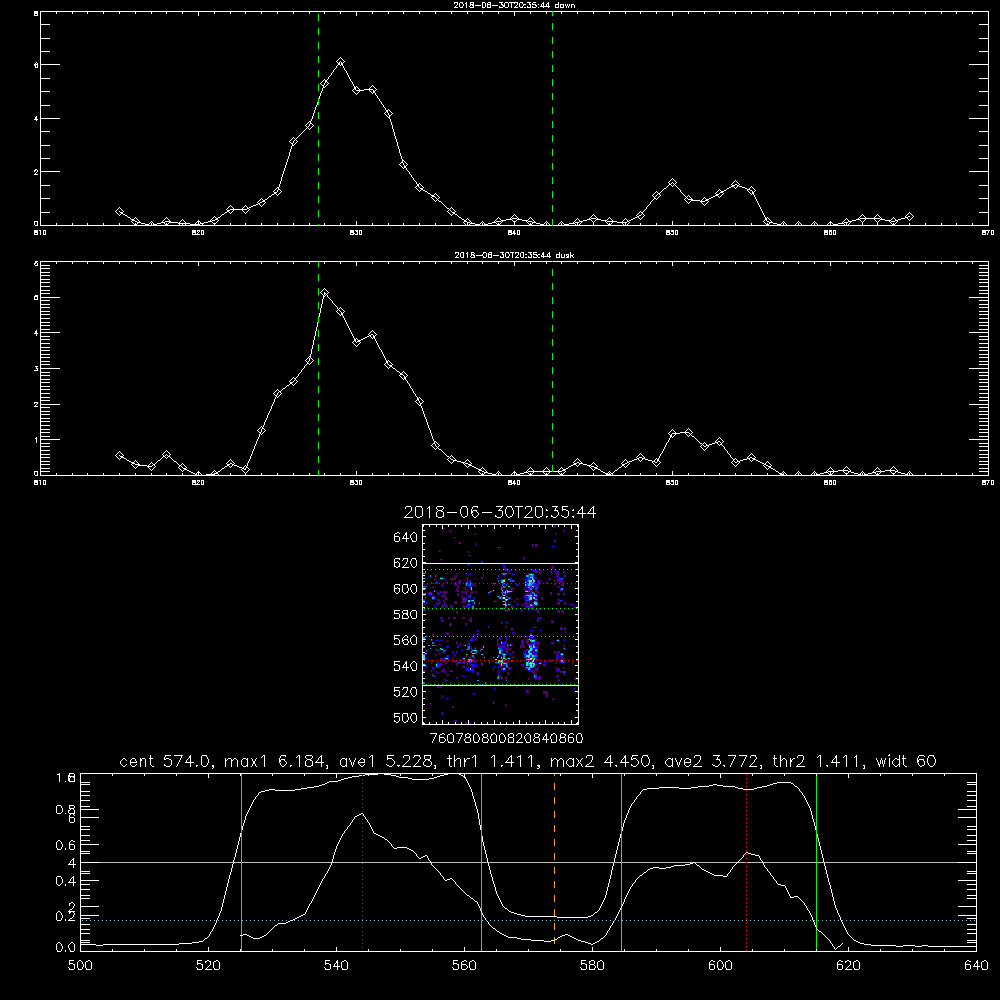Click the green solid line near 525 in bottom plot

pyautogui.click(x=241, y=862)
